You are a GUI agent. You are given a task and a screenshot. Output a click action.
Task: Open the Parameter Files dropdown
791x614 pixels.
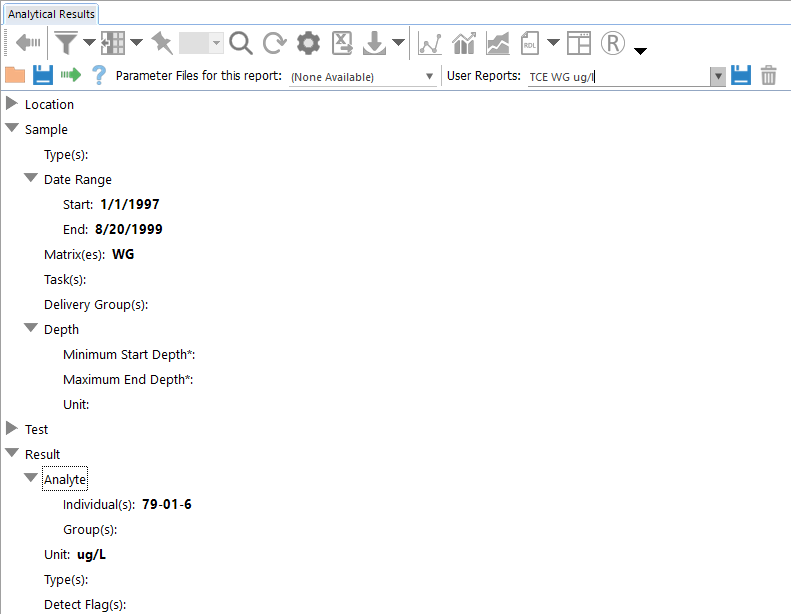coord(430,76)
